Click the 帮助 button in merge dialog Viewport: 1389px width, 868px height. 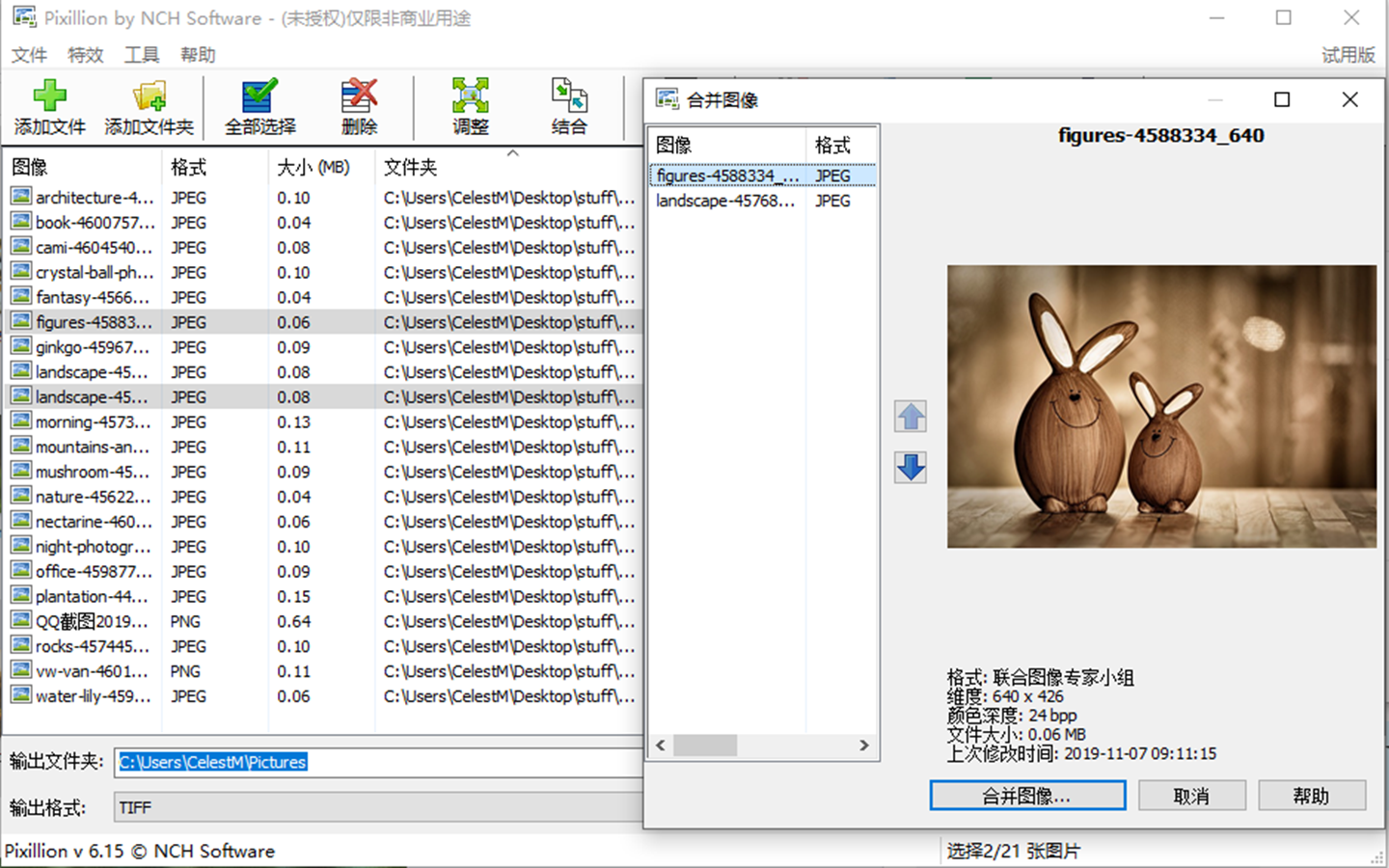point(1312,796)
